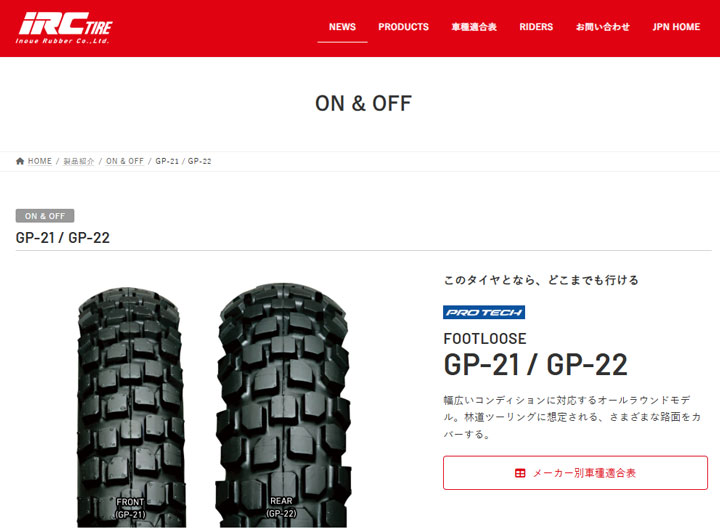Screen dimensions: 720x528
Task: Click the IRC Tire logo
Action: [64, 27]
